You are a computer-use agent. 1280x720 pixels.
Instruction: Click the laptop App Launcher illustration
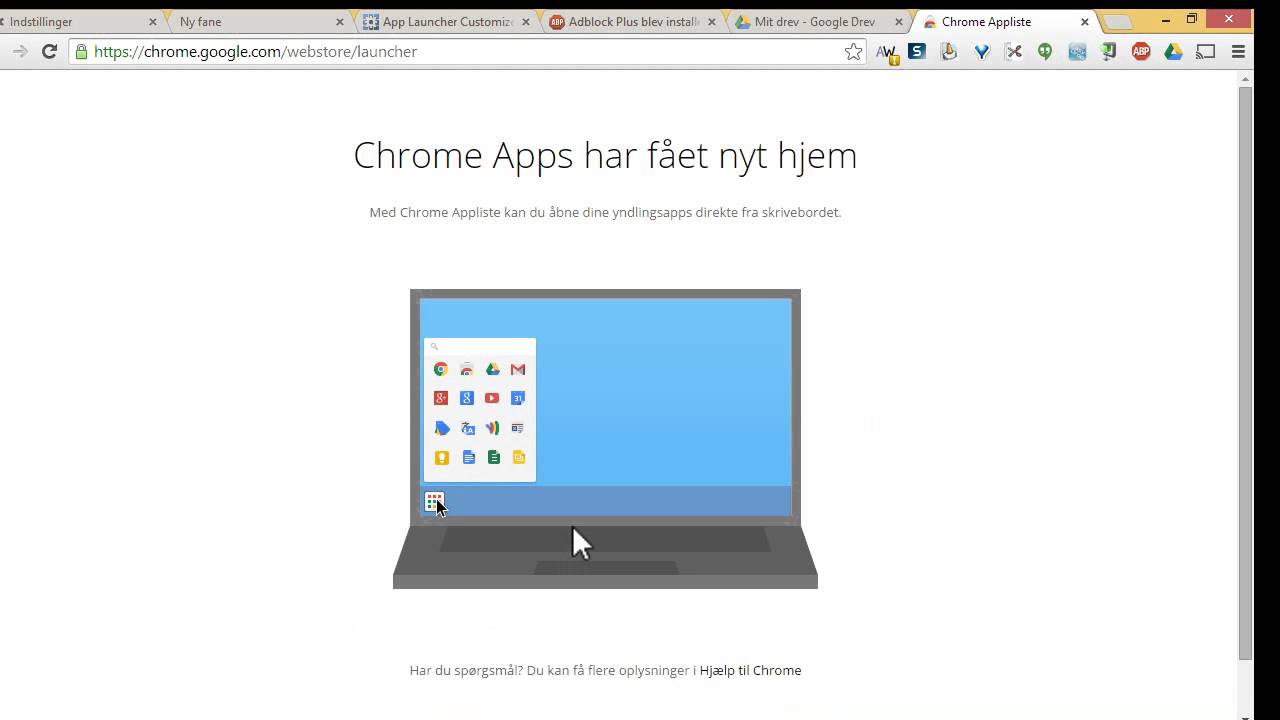(605, 439)
